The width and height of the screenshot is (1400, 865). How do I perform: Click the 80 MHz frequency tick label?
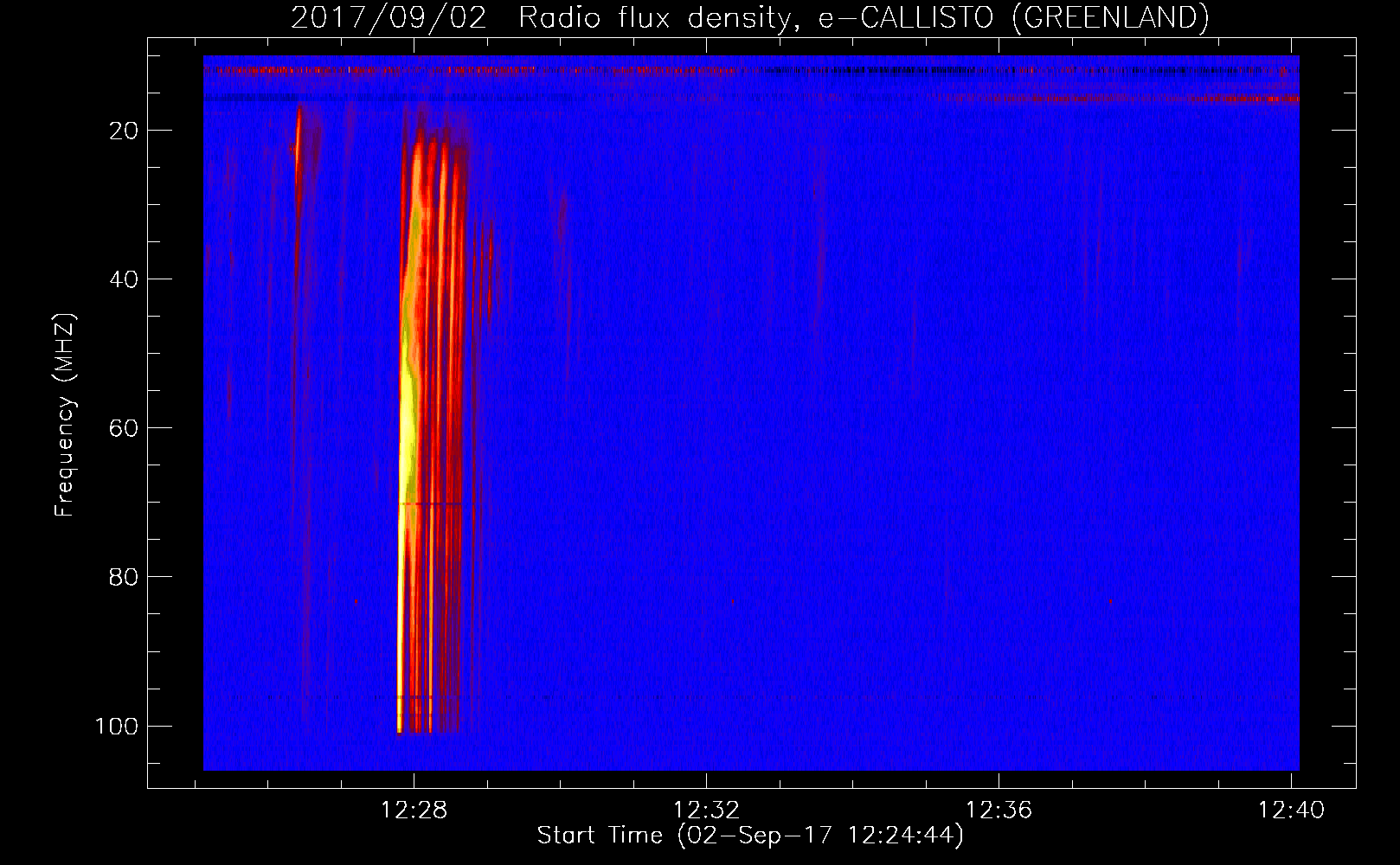[124, 577]
